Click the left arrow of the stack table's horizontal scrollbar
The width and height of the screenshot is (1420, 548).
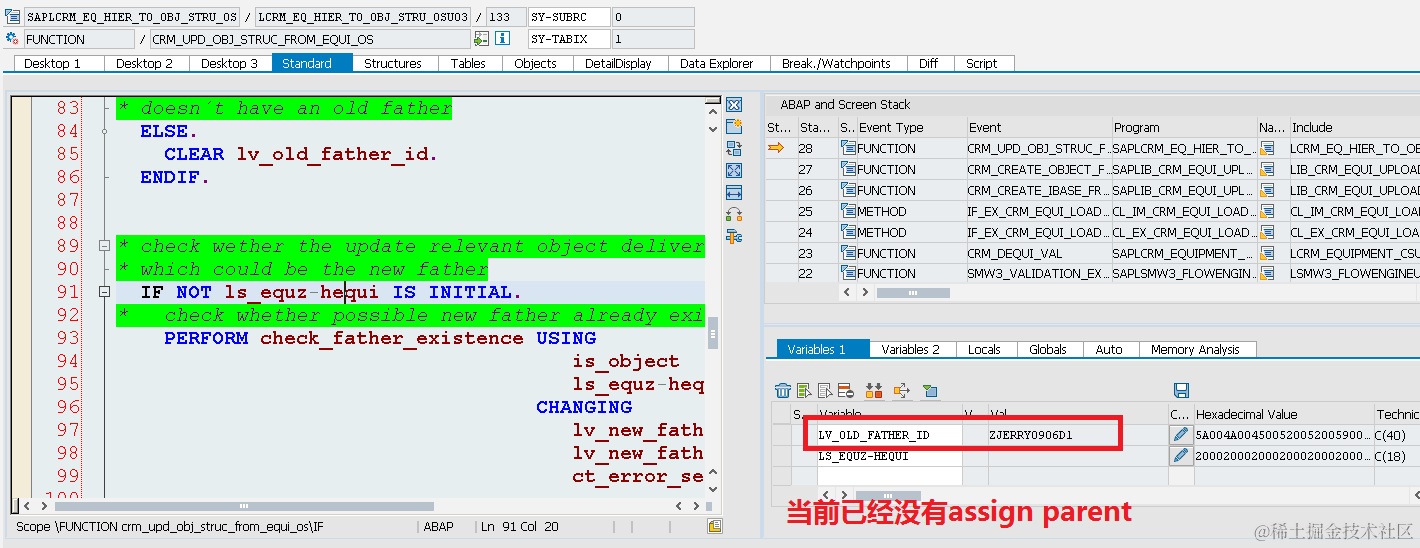pyautogui.click(x=848, y=293)
